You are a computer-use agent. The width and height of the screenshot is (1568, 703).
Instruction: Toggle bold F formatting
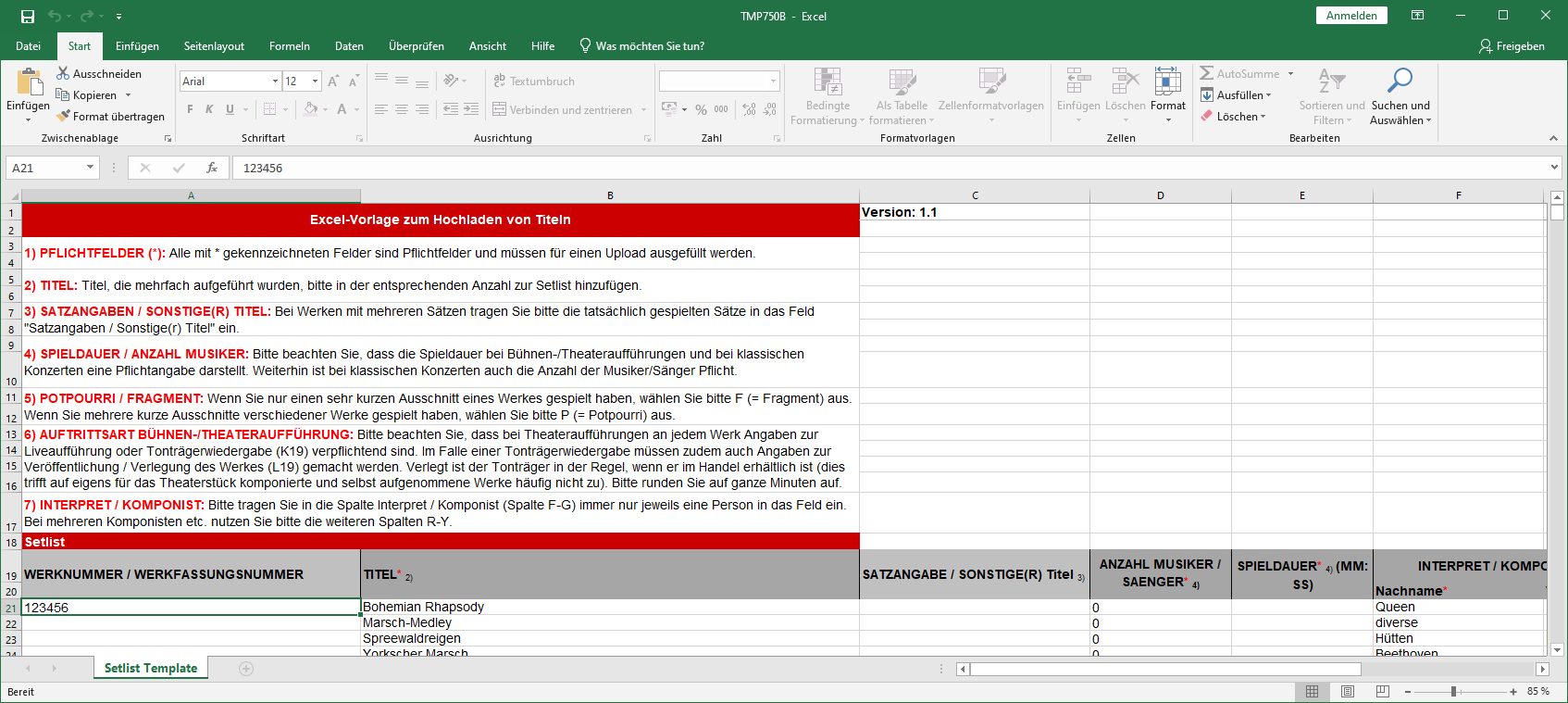[191, 109]
